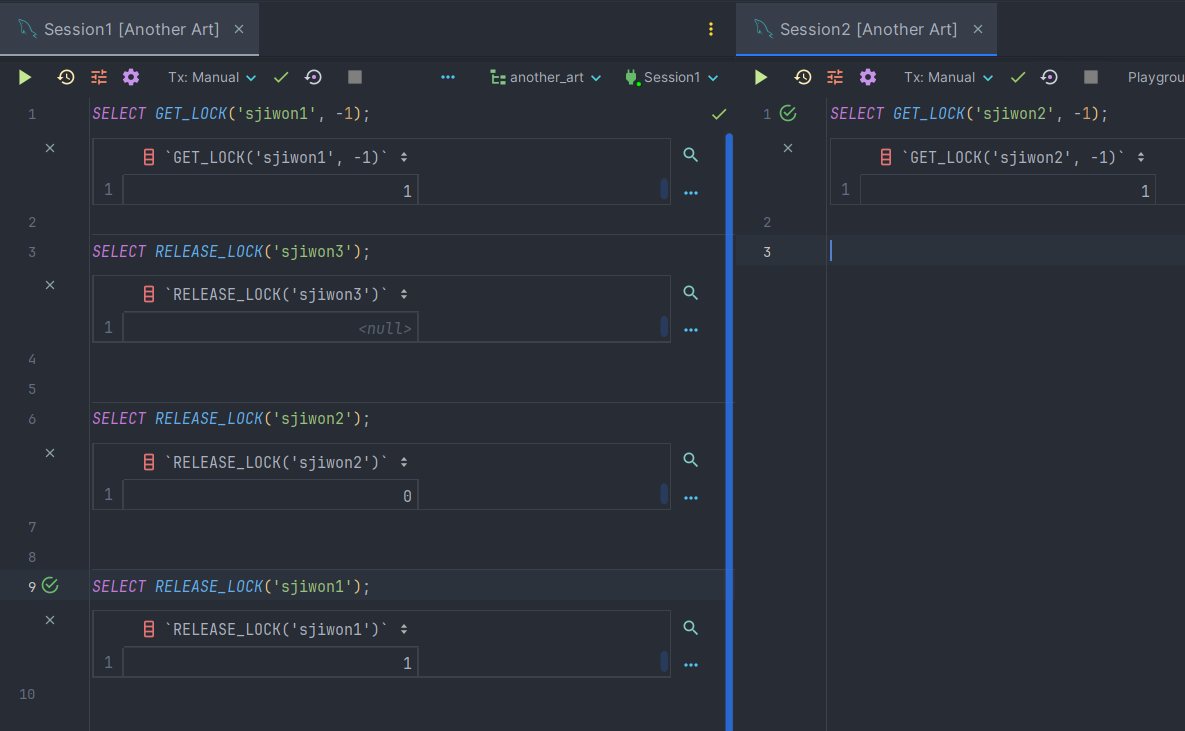Image resolution: width=1185 pixels, height=731 pixels.
Task: Place cursor on SELECT RELEASE_LOCK('sjiwon3') statement
Action: coord(231,252)
